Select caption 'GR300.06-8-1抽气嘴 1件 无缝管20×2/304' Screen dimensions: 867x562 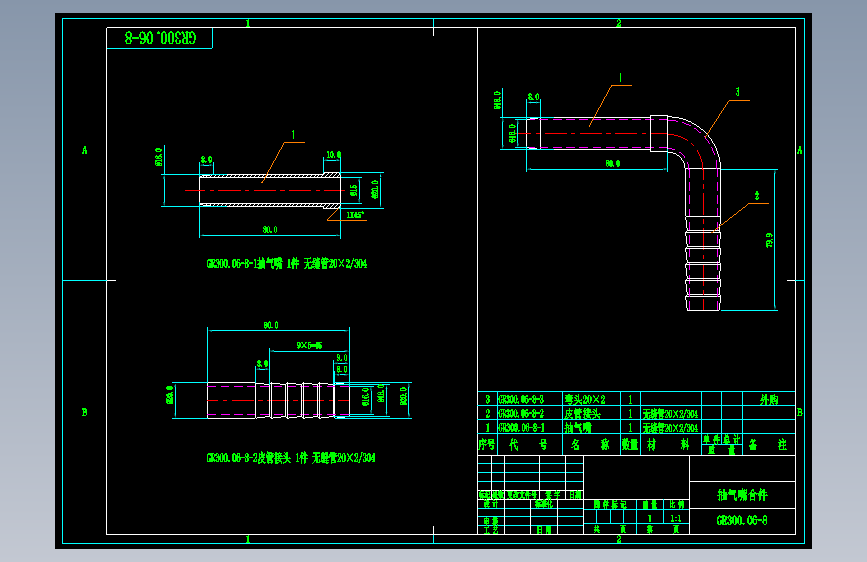click(286, 264)
